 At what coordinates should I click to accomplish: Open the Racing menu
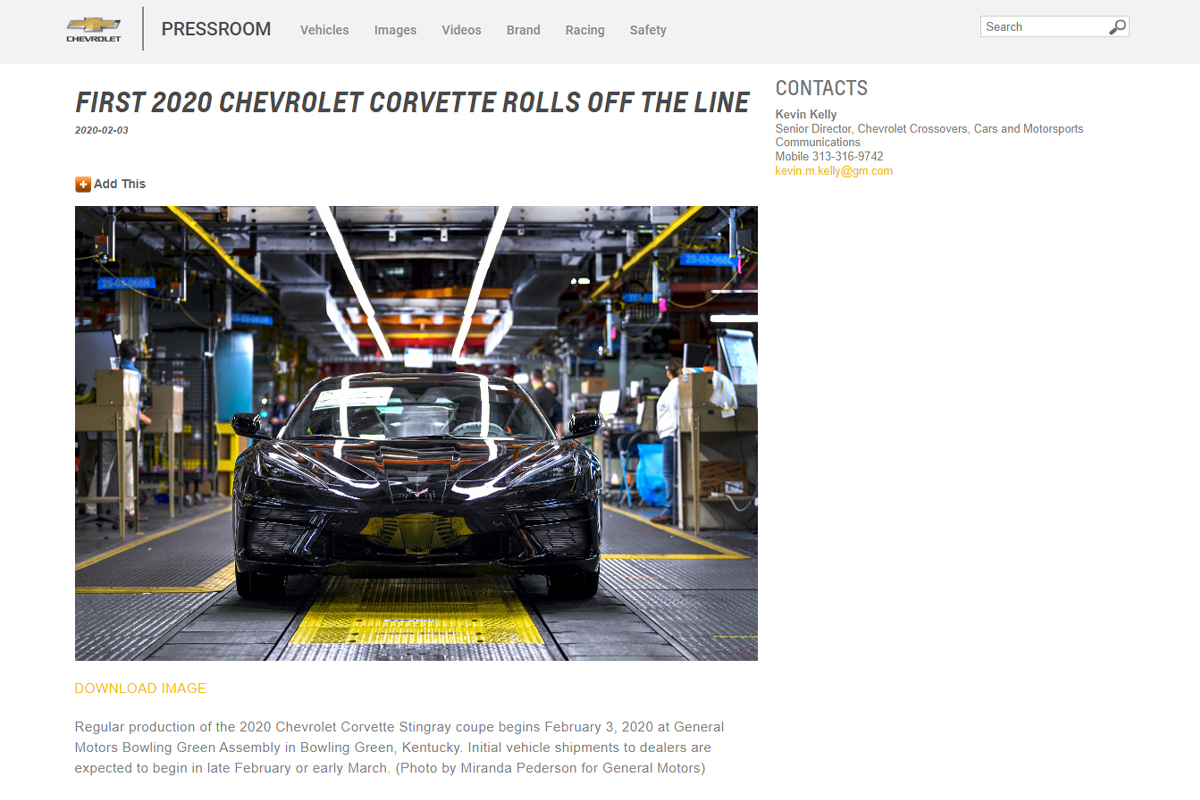tap(584, 30)
